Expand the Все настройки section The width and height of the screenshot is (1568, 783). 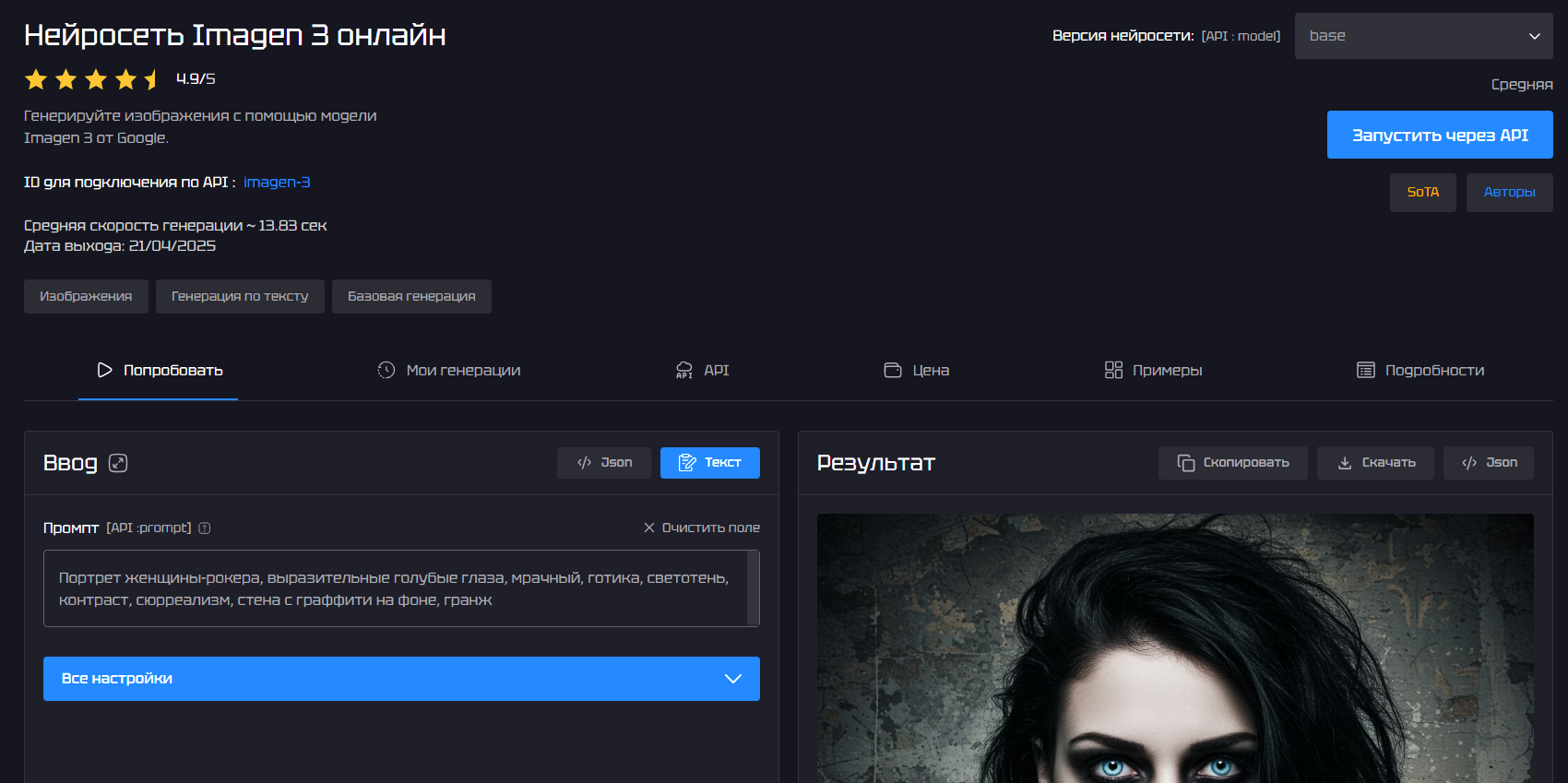click(401, 679)
